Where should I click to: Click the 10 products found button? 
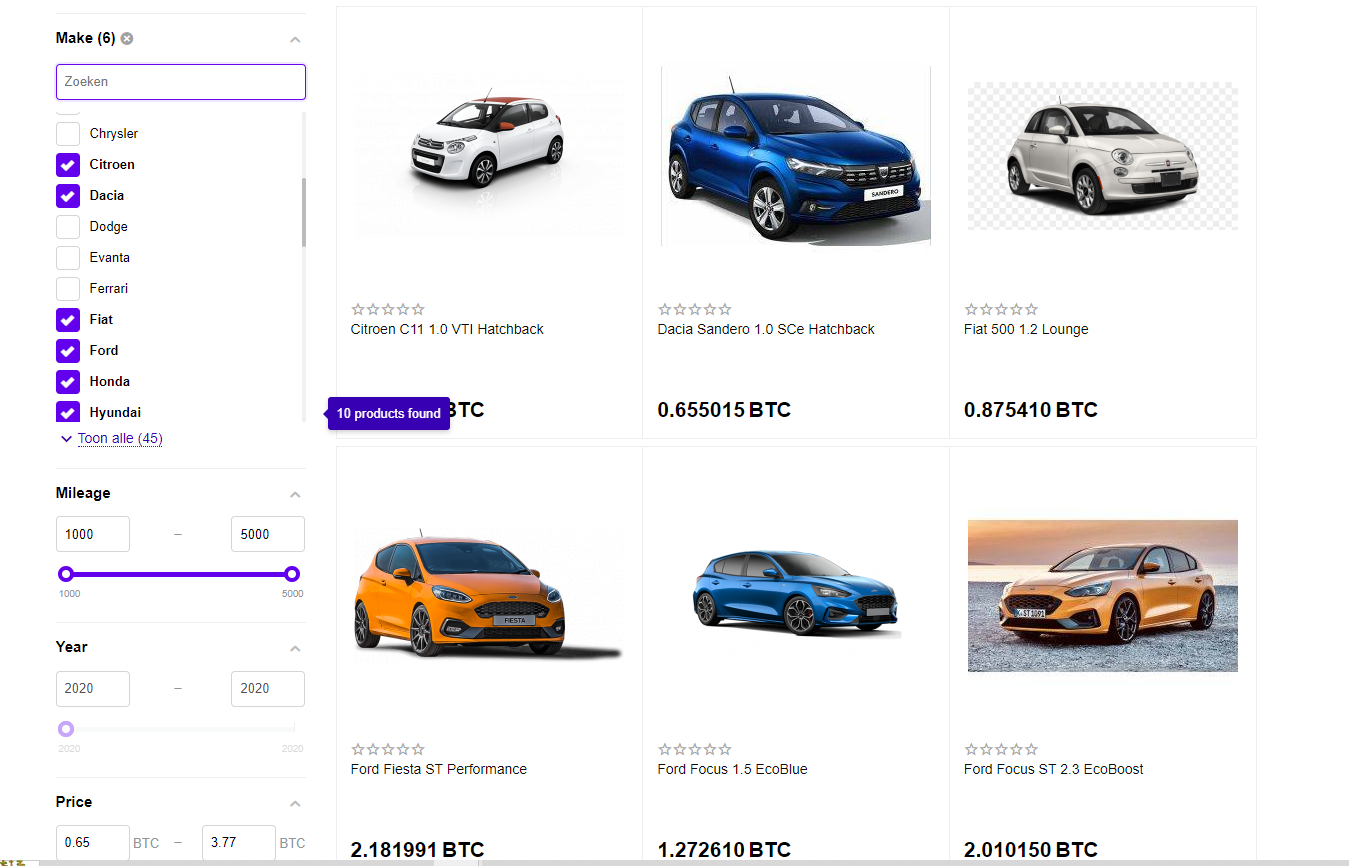click(389, 413)
